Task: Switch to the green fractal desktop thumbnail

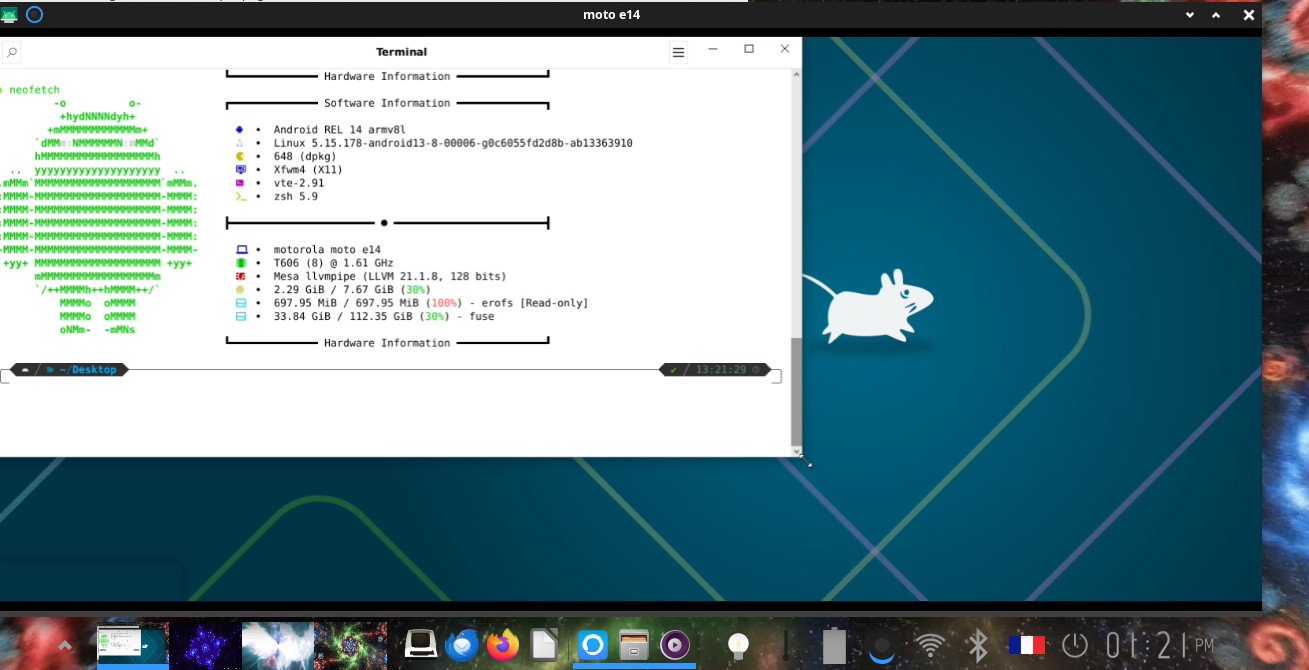Action: point(350,645)
